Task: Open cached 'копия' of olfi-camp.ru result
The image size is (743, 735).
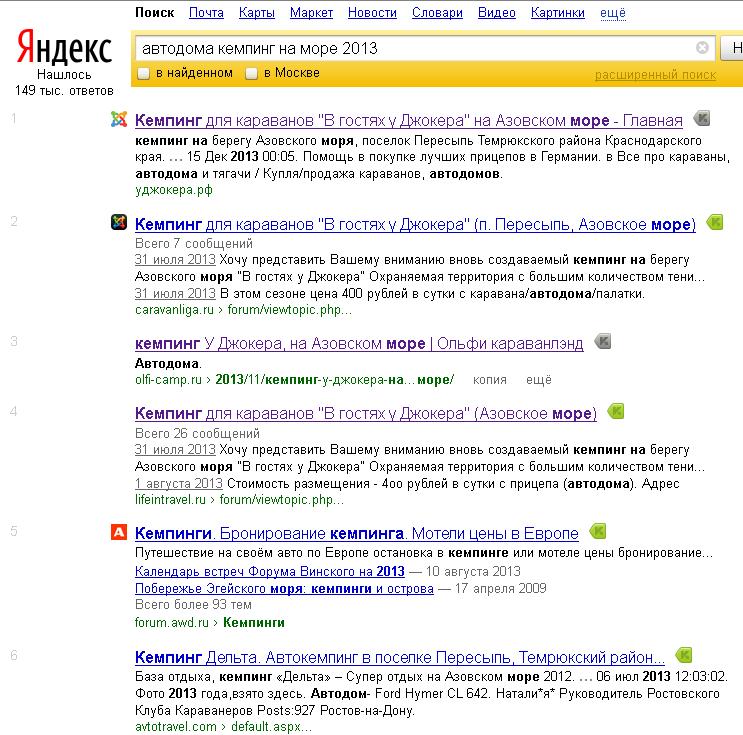Action: pos(489,380)
